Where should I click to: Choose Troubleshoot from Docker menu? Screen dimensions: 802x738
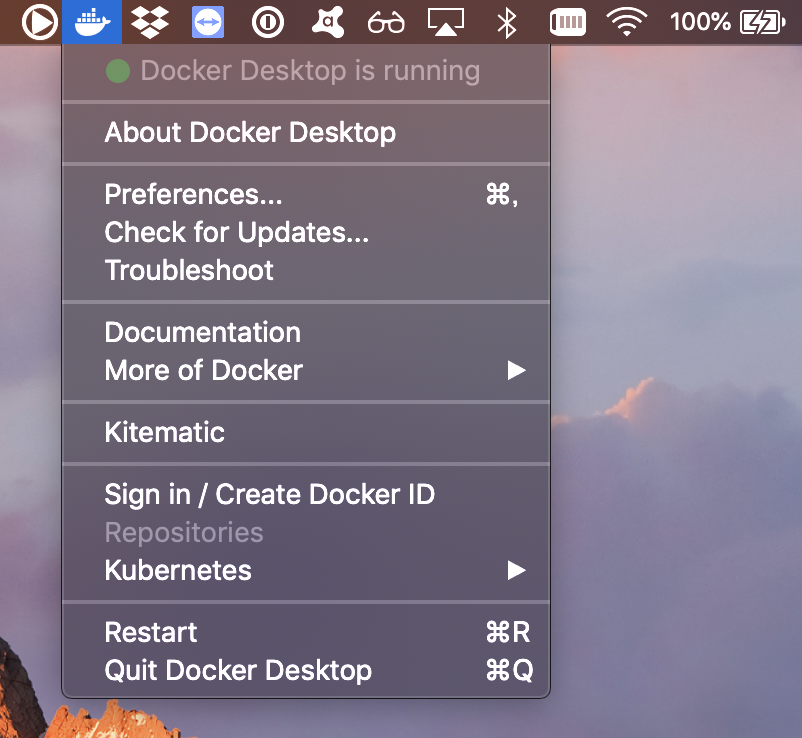(x=306, y=270)
